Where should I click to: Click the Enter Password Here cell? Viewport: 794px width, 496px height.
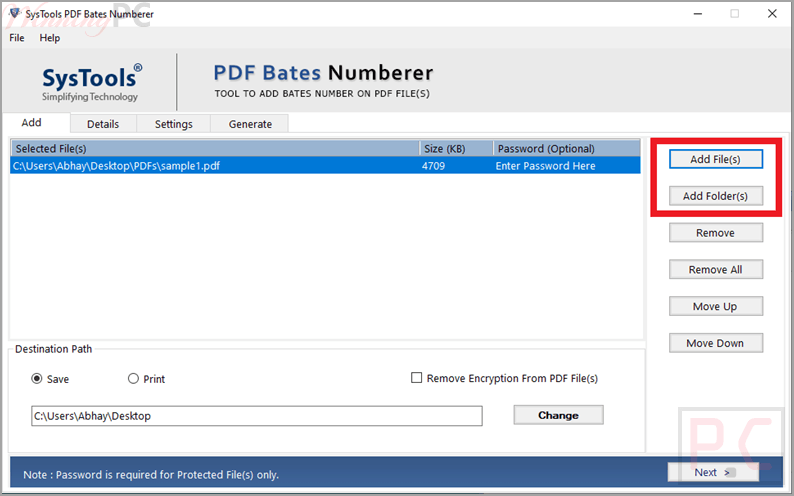(x=567, y=166)
